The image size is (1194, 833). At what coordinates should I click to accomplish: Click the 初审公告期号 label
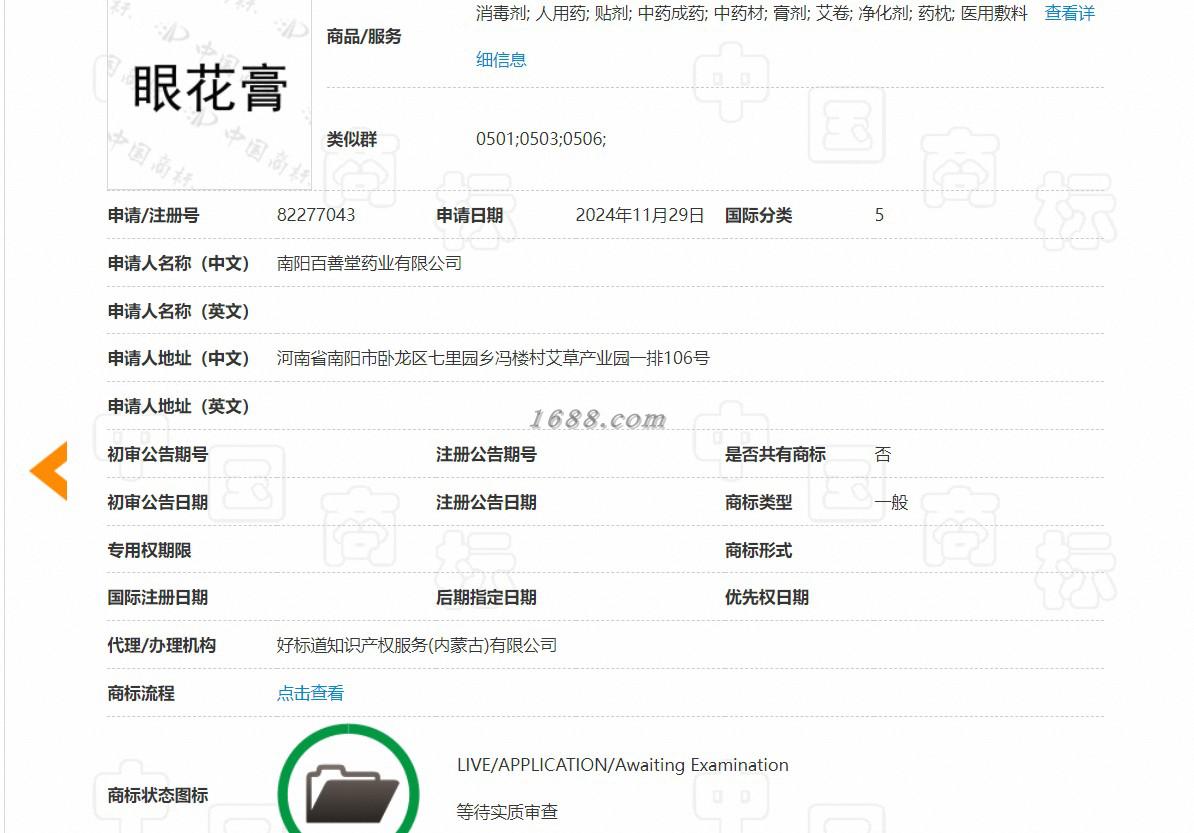(x=158, y=455)
